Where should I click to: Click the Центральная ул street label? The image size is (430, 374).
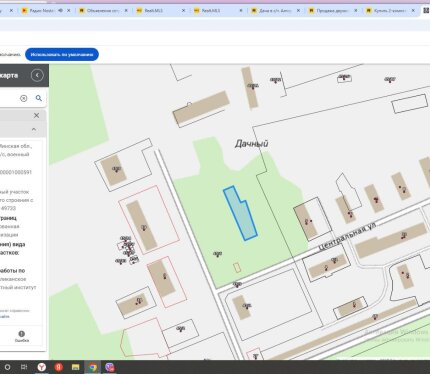click(348, 237)
